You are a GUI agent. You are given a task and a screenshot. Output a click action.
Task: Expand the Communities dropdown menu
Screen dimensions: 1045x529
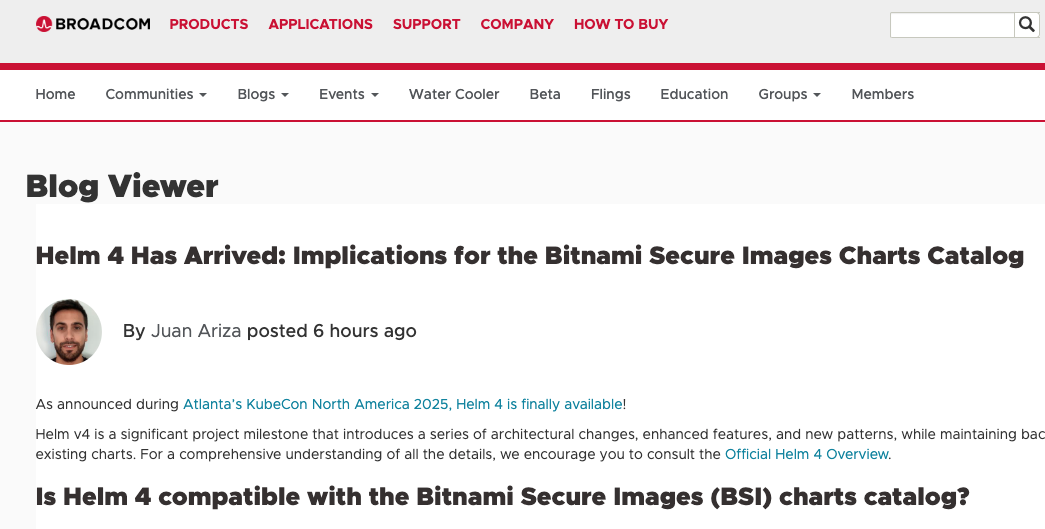click(x=156, y=94)
